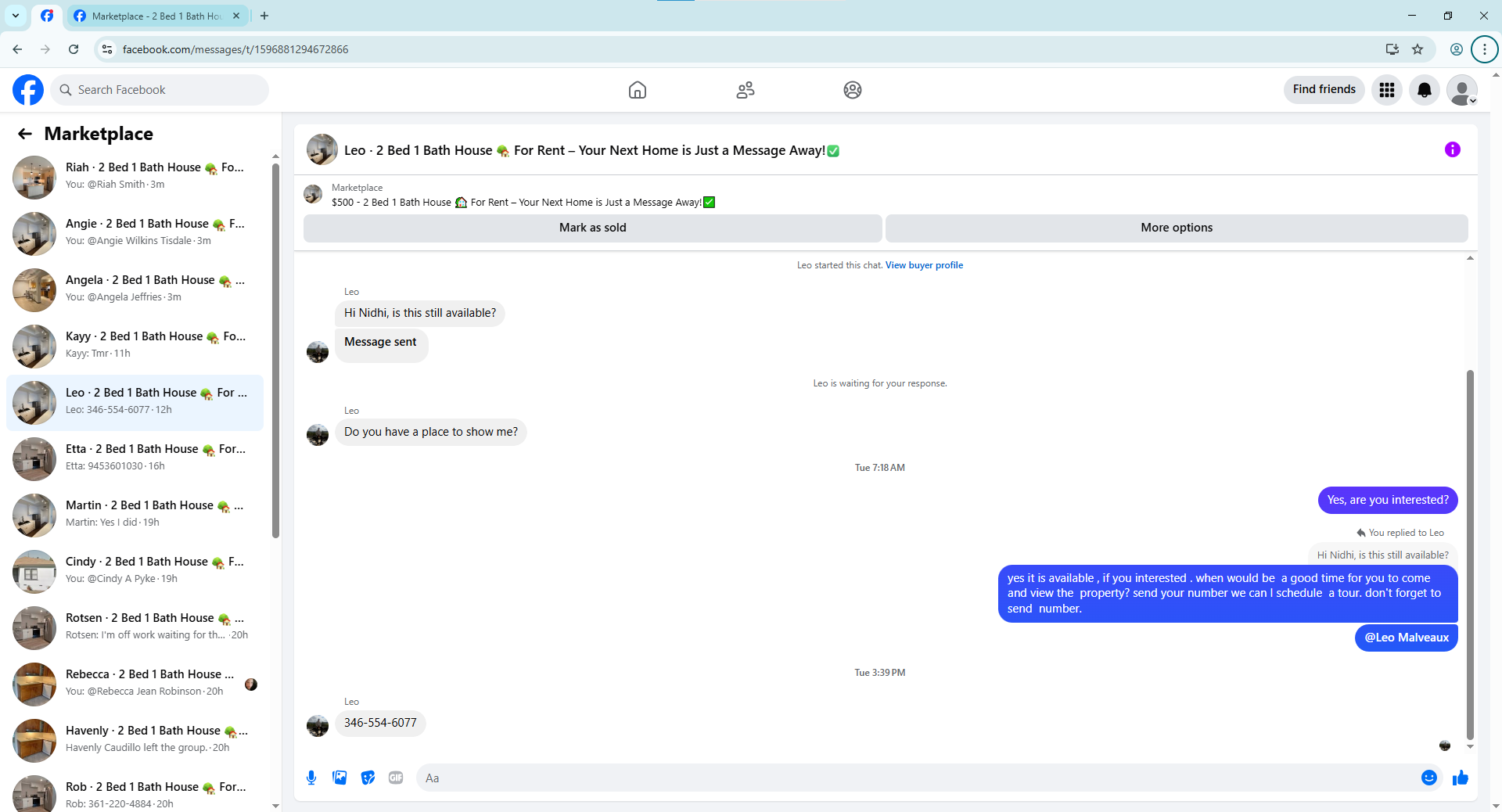This screenshot has height=812, width=1502.
Task: Open the Friends icon in top navigation
Action: click(x=746, y=90)
